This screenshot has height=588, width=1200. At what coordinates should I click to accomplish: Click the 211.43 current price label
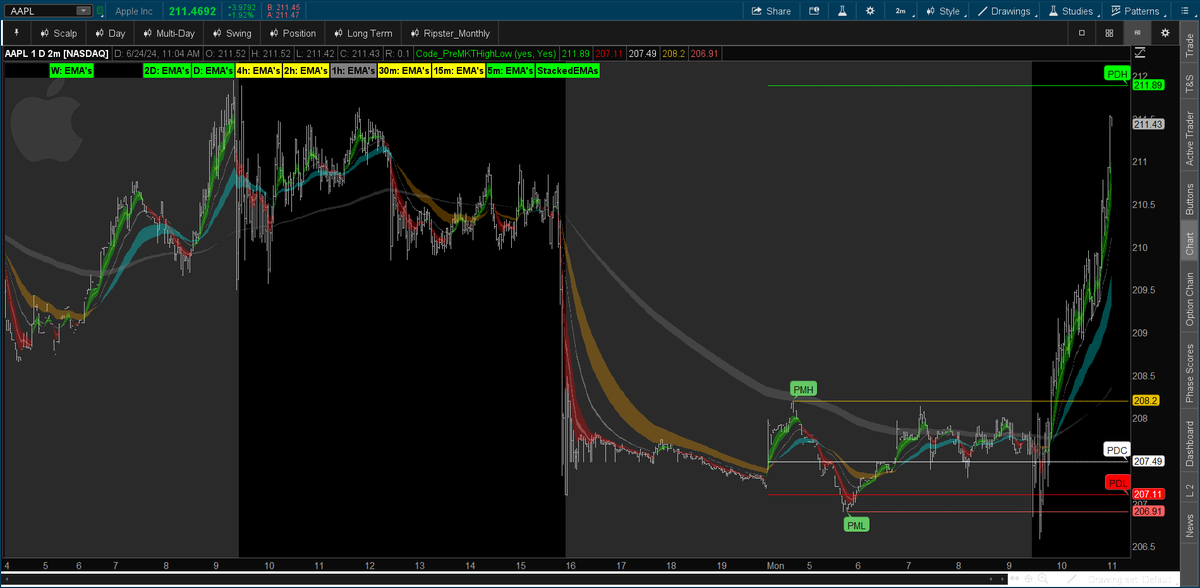tap(1148, 123)
